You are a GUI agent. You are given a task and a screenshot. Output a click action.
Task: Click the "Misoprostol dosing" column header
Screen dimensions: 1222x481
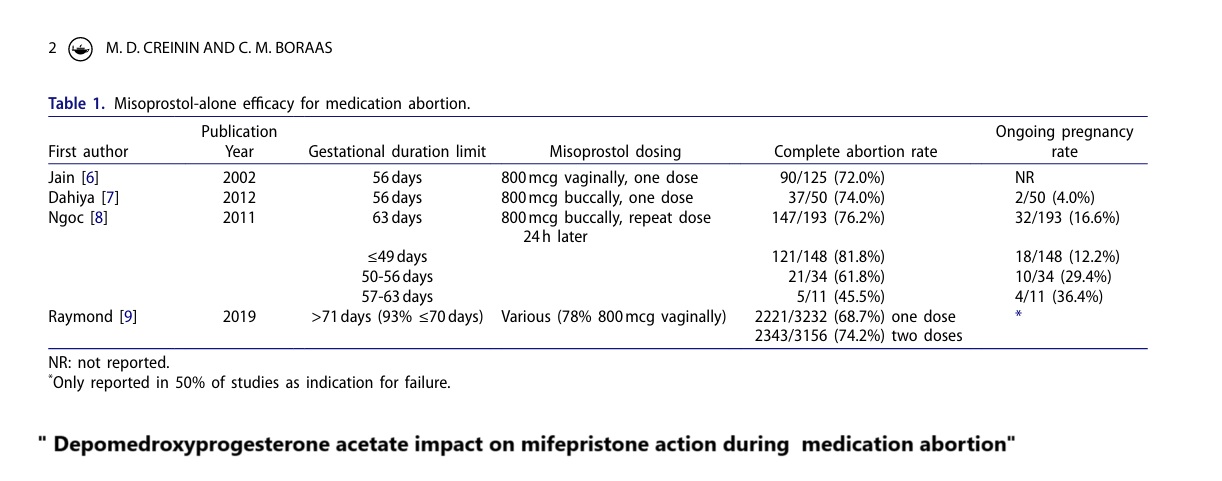coord(615,152)
